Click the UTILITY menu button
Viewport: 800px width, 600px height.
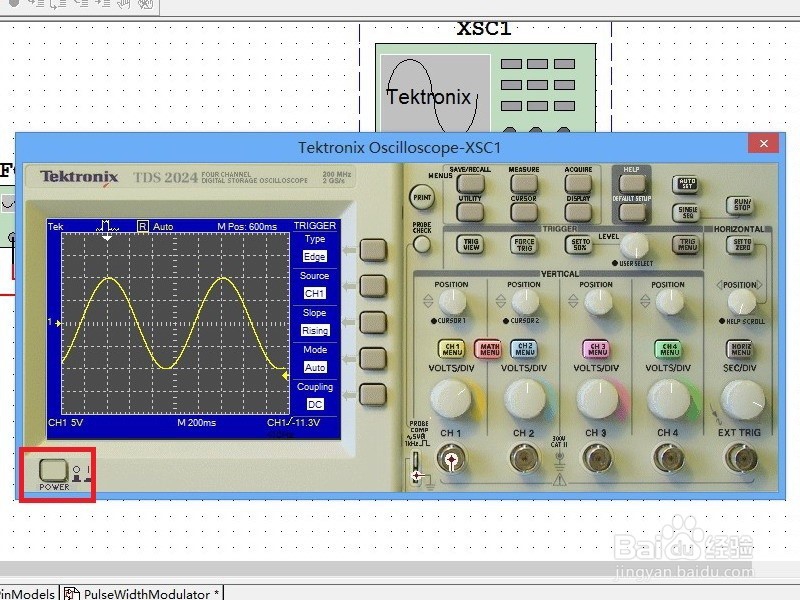[x=470, y=212]
